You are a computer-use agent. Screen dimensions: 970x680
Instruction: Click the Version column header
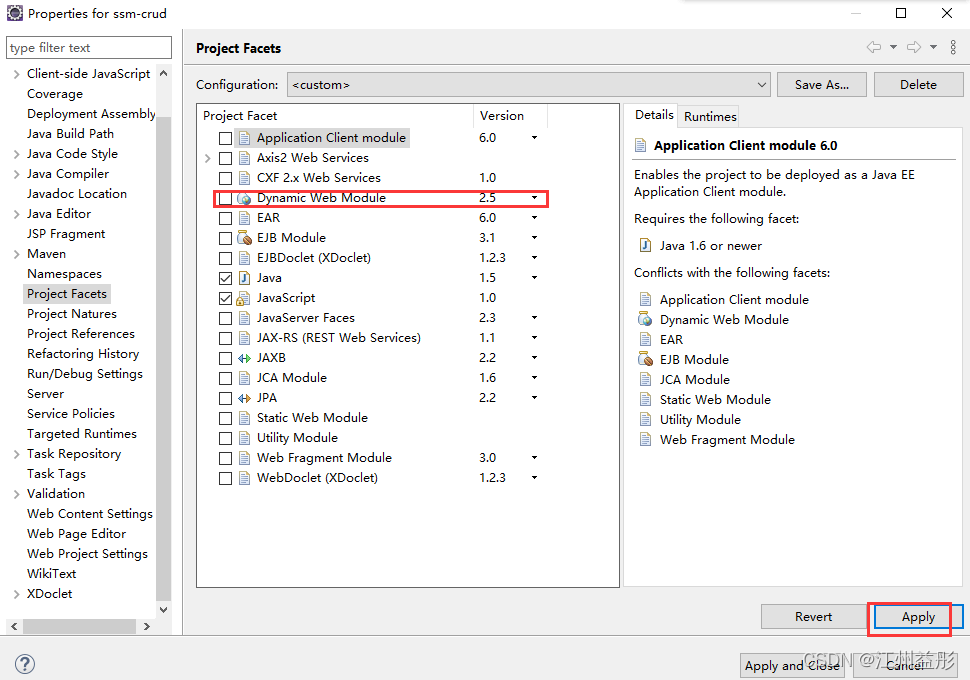[x=510, y=116]
